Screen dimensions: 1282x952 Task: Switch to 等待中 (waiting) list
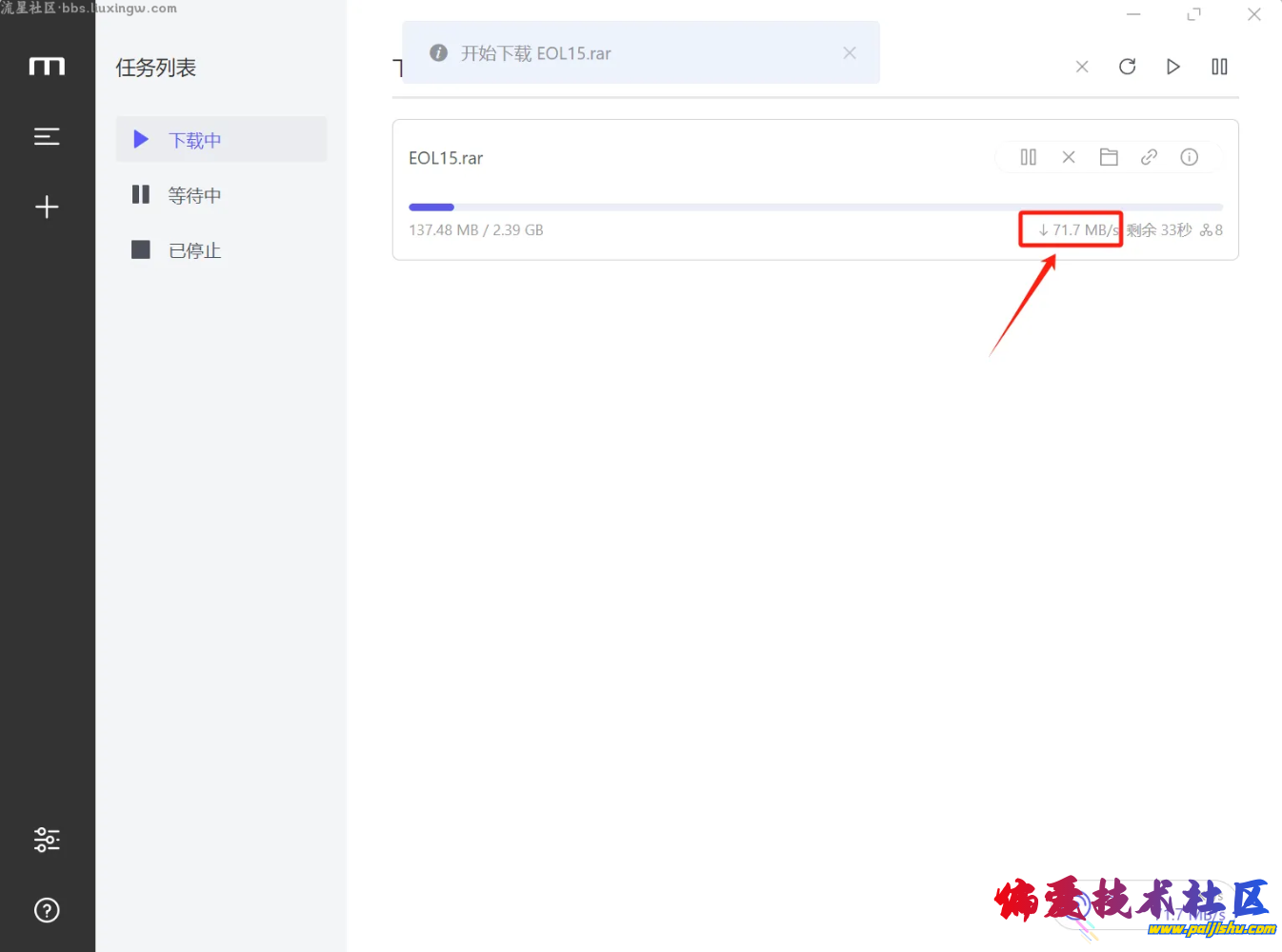194,195
